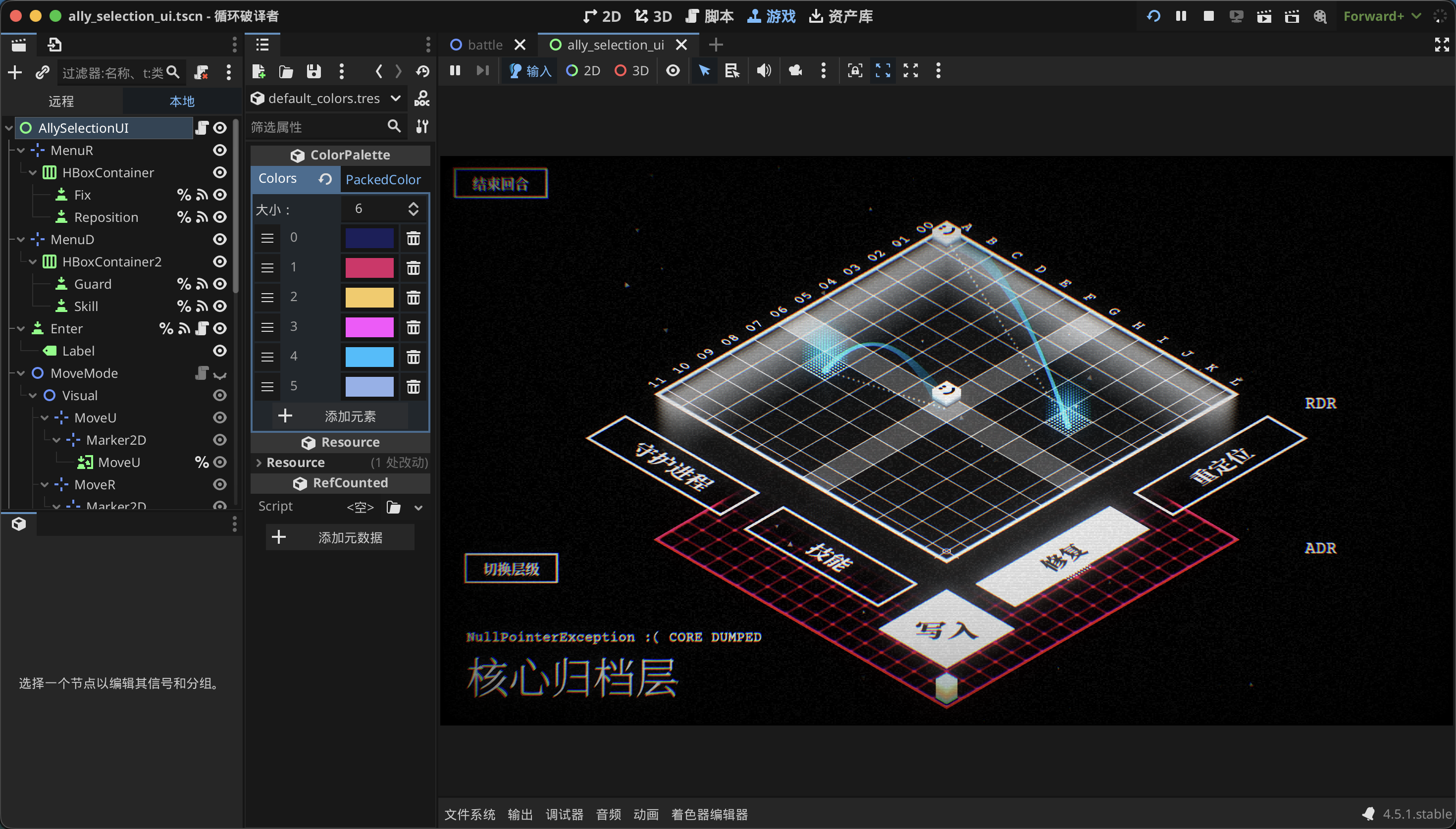The image size is (1456, 829).
Task: Delete color element 3 with trash icon
Action: [413, 327]
